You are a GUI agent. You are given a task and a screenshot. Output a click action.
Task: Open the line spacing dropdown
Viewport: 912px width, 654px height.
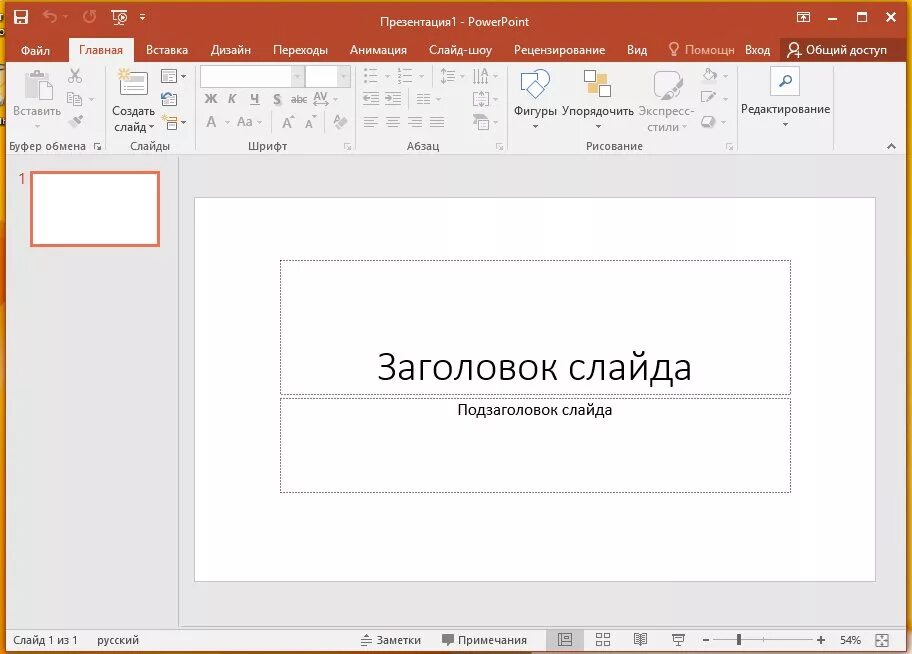(453, 76)
